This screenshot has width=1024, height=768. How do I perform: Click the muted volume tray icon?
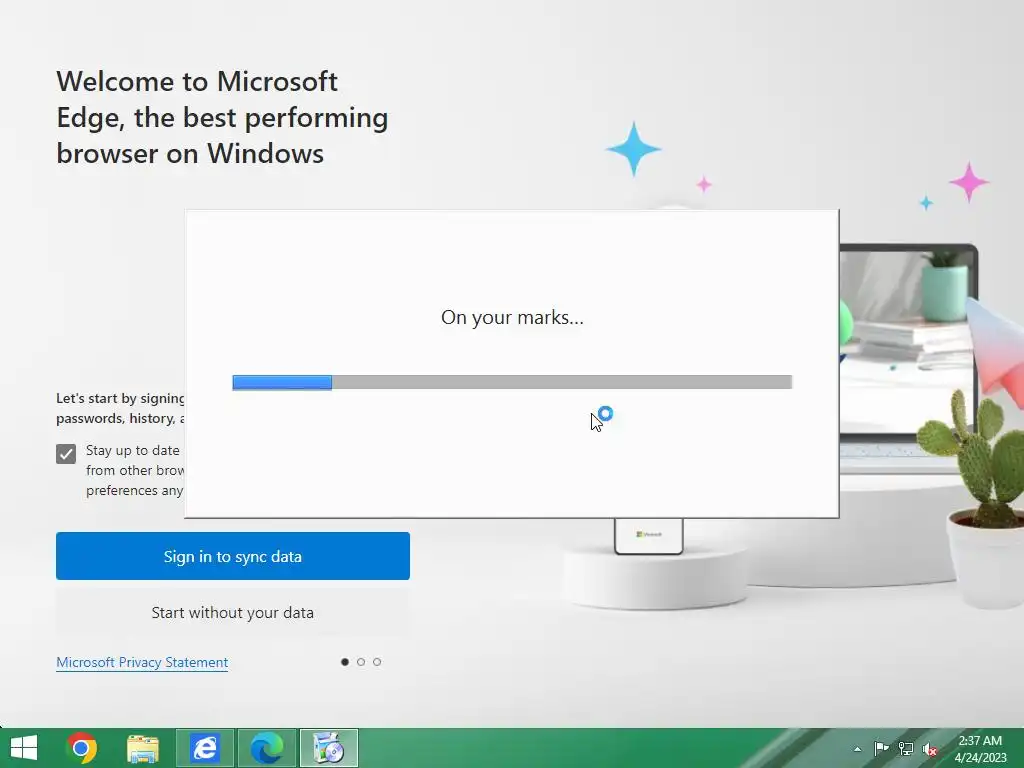(930, 749)
